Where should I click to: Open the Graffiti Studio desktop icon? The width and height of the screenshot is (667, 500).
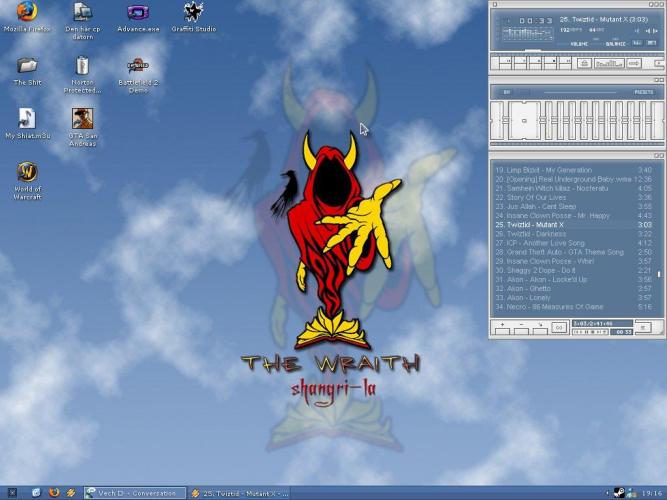(193, 12)
